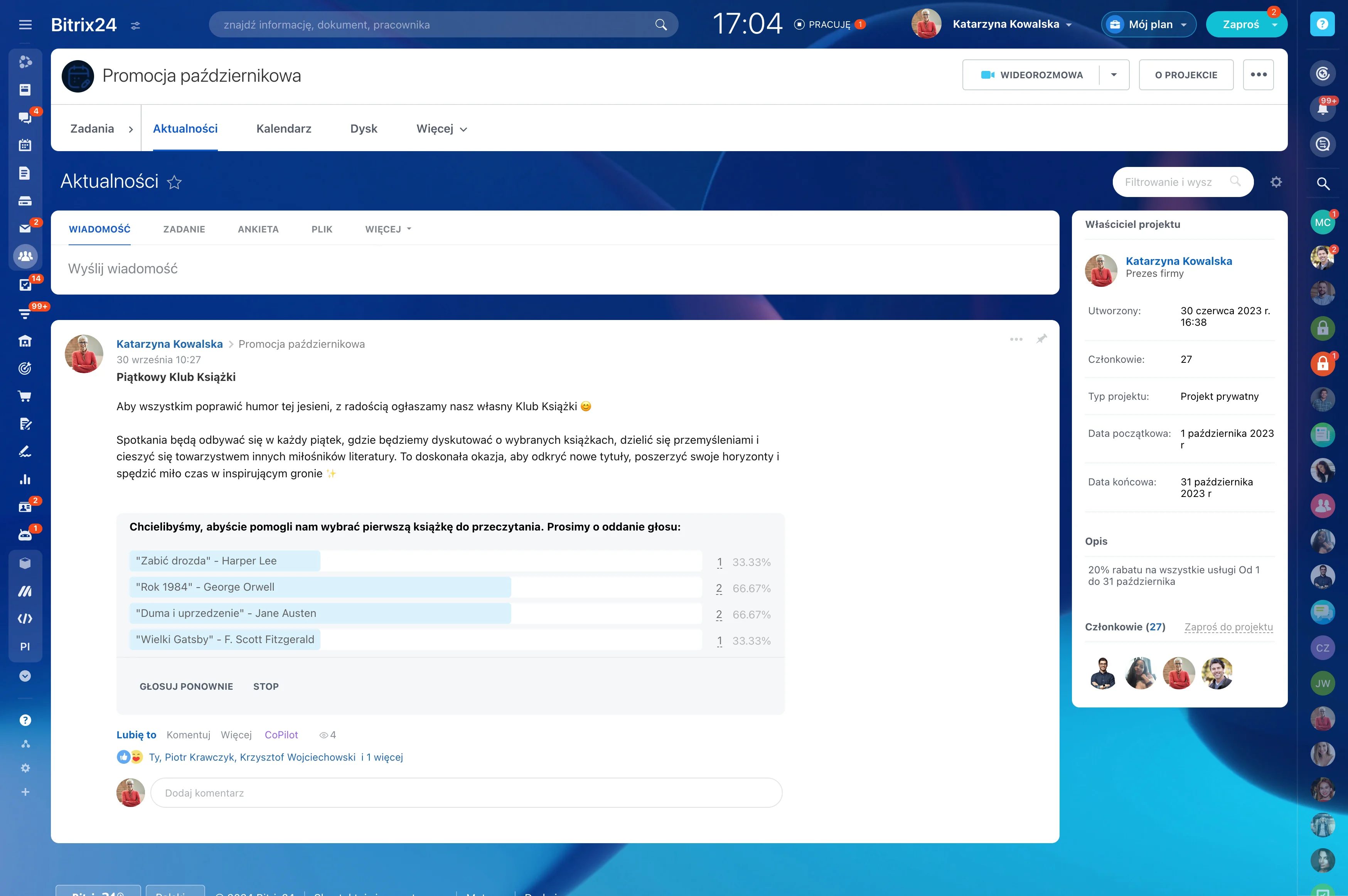The width and height of the screenshot is (1348, 896).
Task: Toggle PRACUJĘ workday status
Action: click(x=829, y=25)
